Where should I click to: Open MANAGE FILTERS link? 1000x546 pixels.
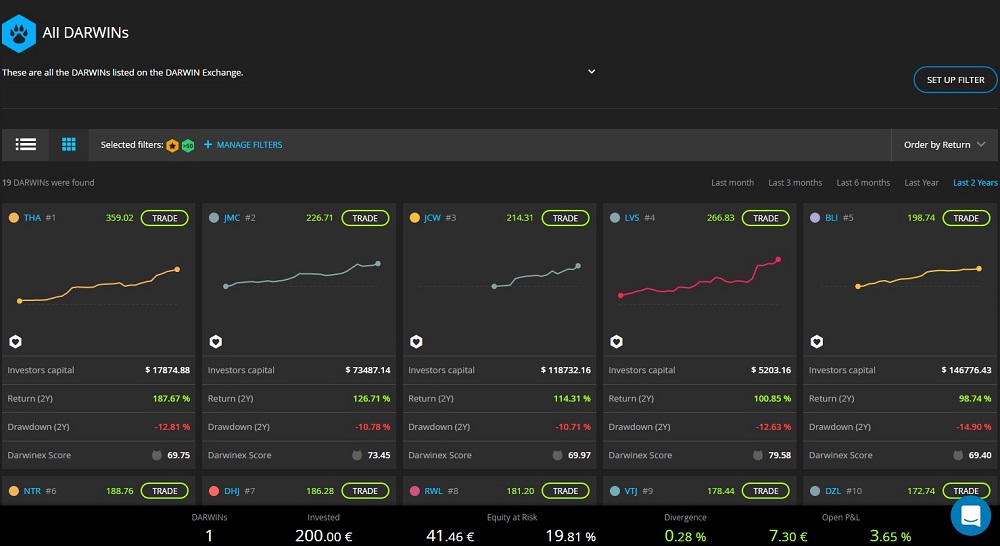pyautogui.click(x=243, y=145)
